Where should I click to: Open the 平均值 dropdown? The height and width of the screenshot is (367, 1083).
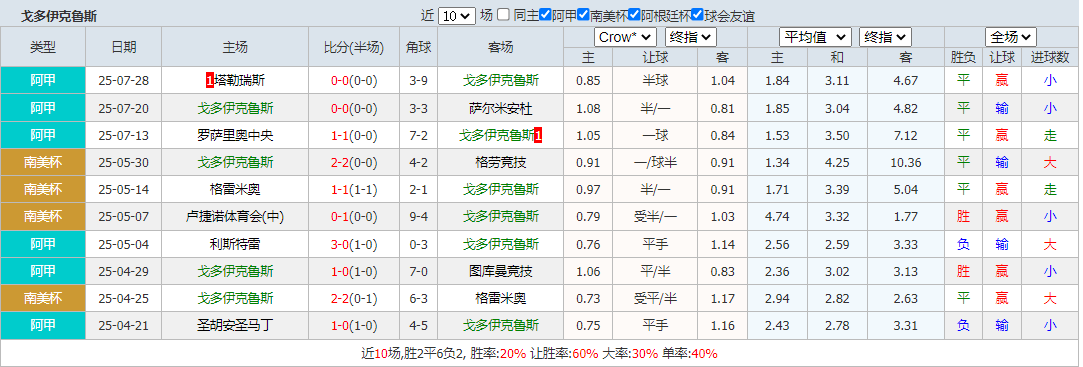(816, 37)
